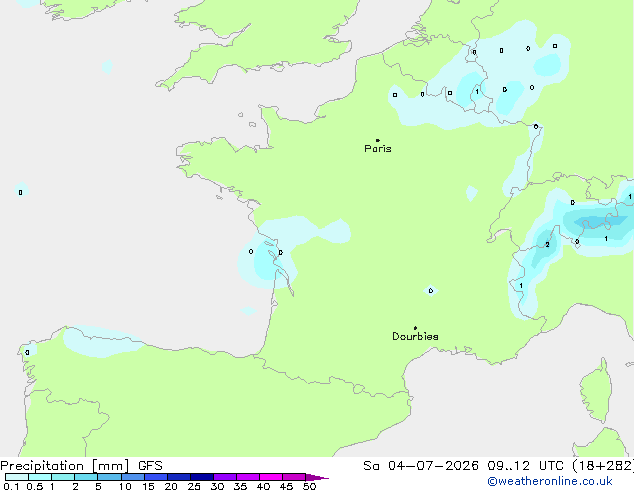Image resolution: width=634 pixels, height=490 pixels.
Task: Click the black dot marking Paris
Action: [378, 140]
